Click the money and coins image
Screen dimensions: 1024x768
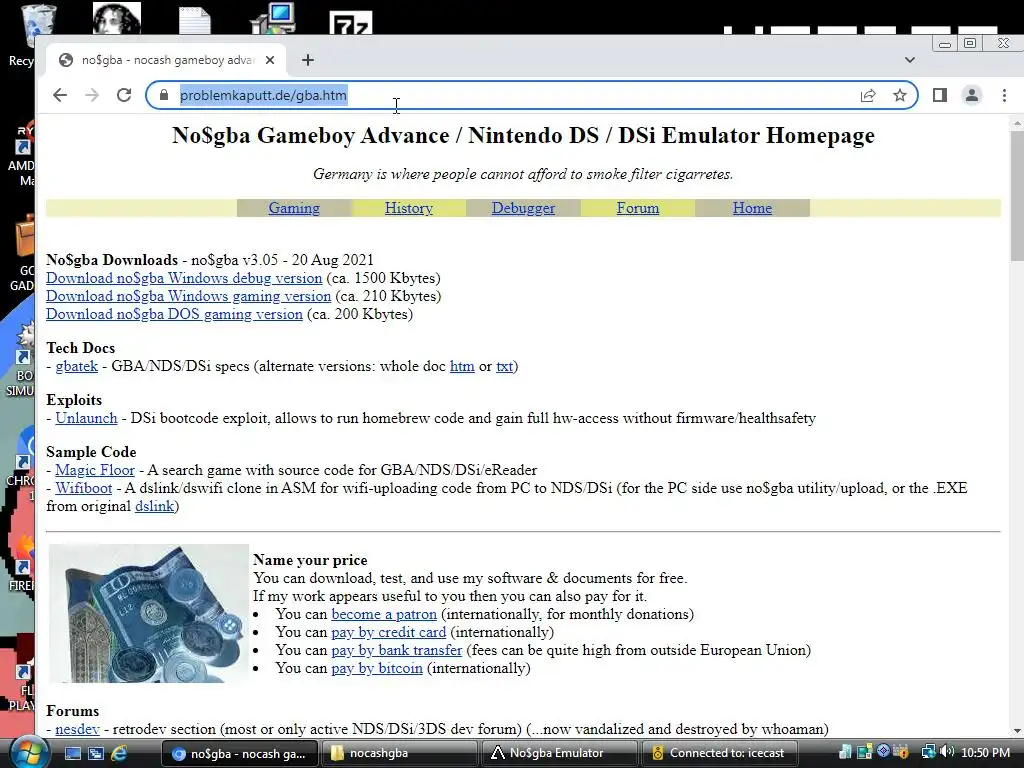149,613
